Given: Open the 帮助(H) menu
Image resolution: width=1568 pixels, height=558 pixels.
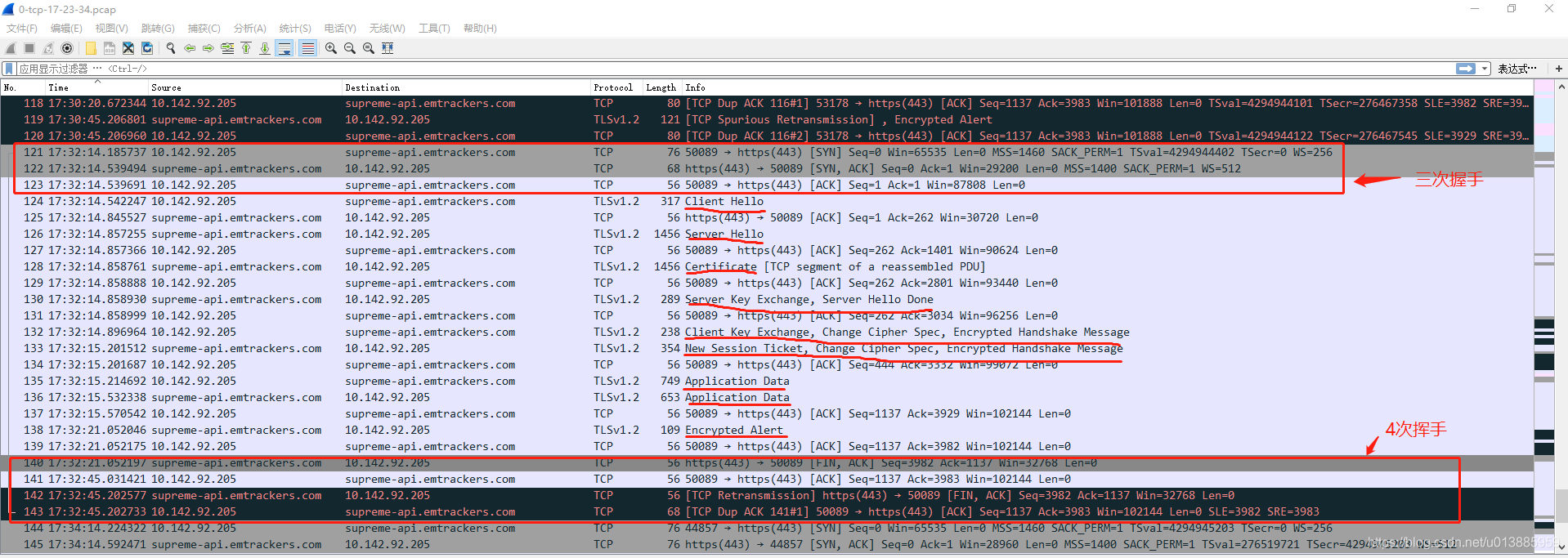Looking at the screenshot, I should [x=480, y=29].
